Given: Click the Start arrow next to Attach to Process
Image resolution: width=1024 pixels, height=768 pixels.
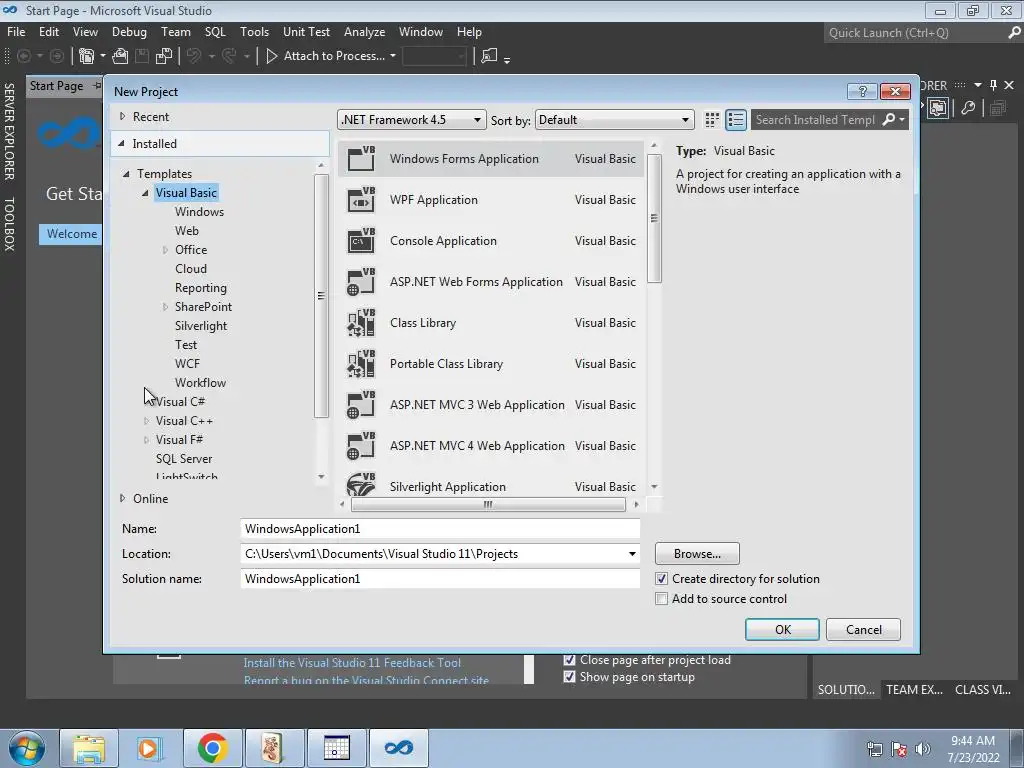Looking at the screenshot, I should pyautogui.click(x=272, y=56).
